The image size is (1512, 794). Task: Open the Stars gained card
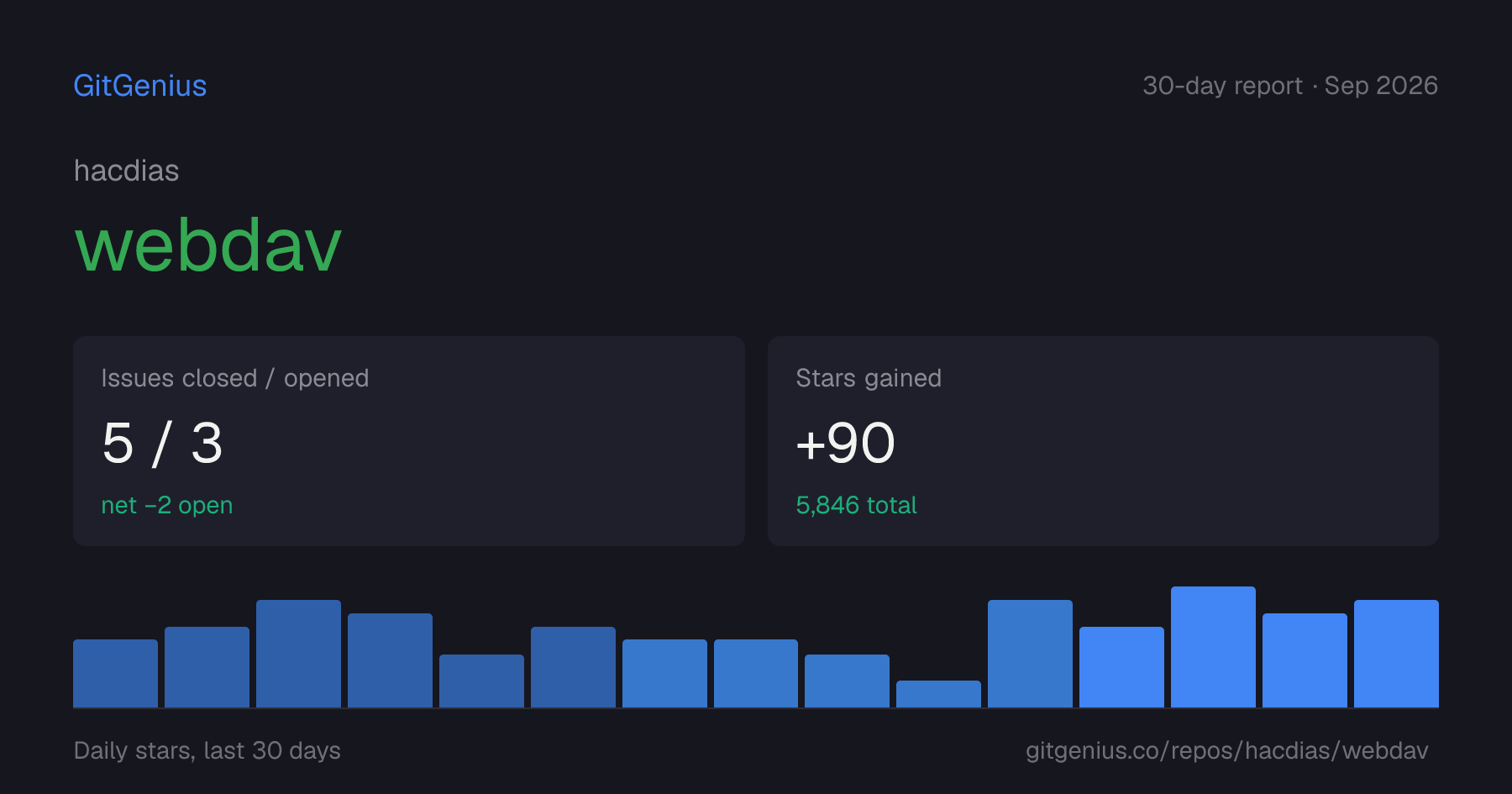click(1103, 441)
